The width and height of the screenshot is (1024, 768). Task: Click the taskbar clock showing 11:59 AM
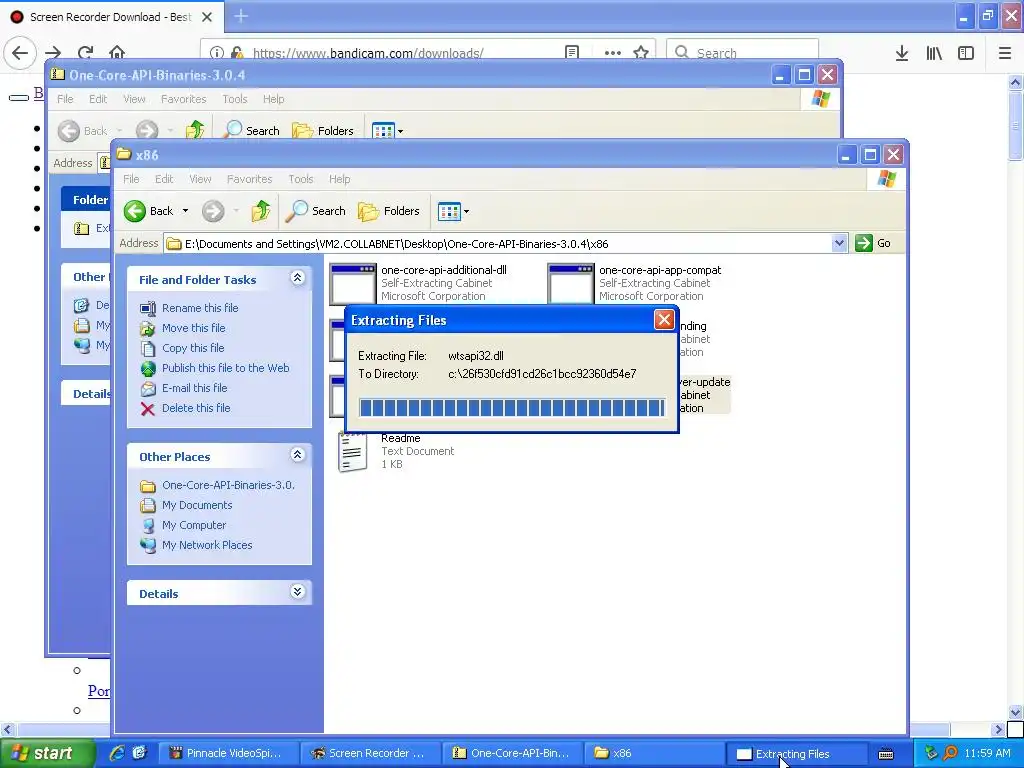tap(987, 753)
